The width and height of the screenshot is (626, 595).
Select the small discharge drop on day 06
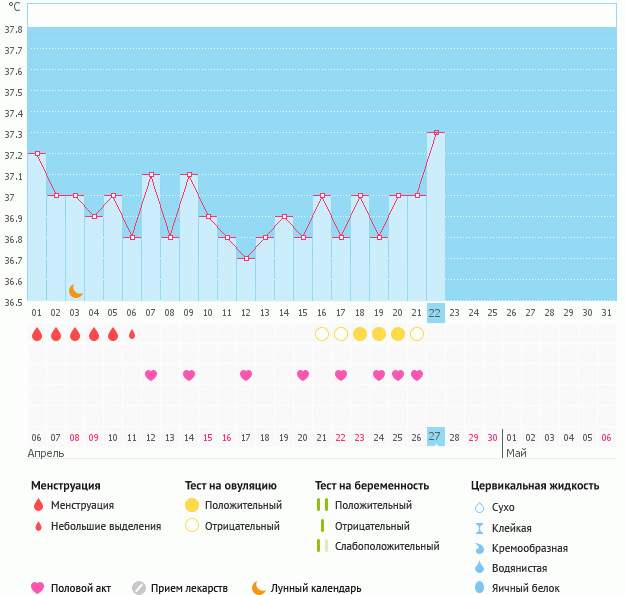[132, 334]
